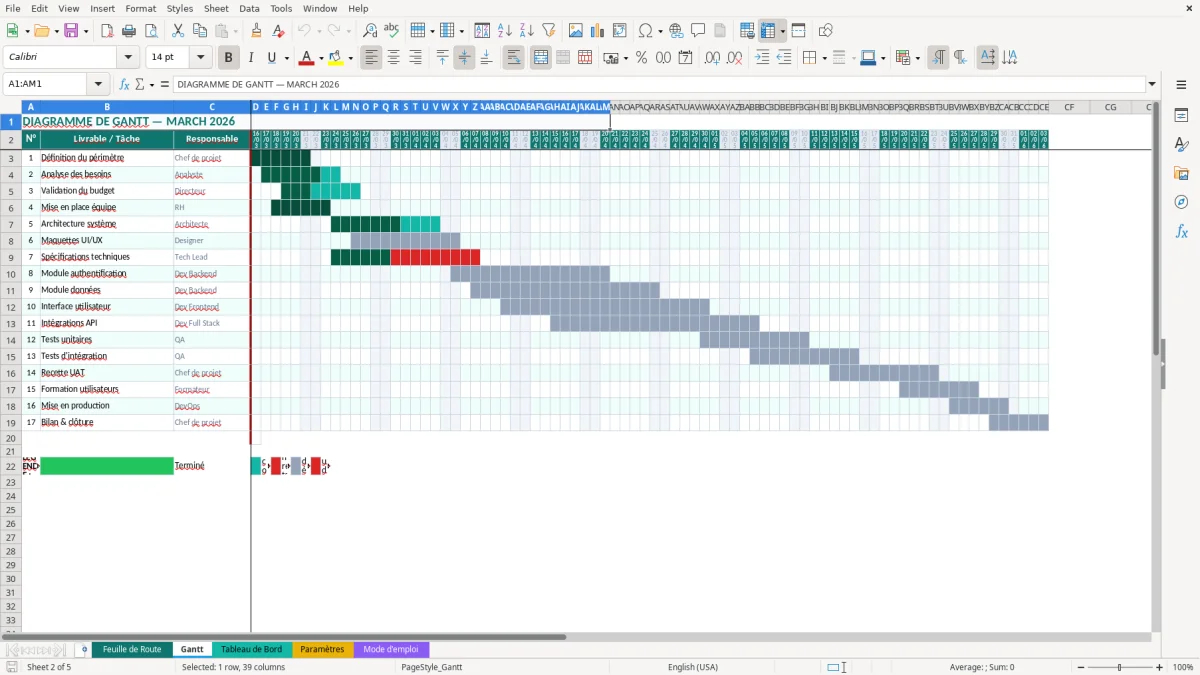Screen dimensions: 1200x675
Task: Toggle Underline formatting
Action: coord(271,58)
